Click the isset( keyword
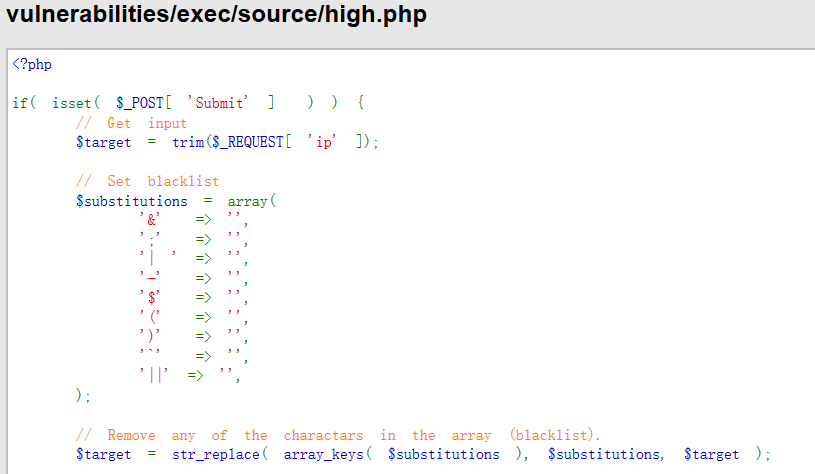This screenshot has width=815, height=474. 76,103
